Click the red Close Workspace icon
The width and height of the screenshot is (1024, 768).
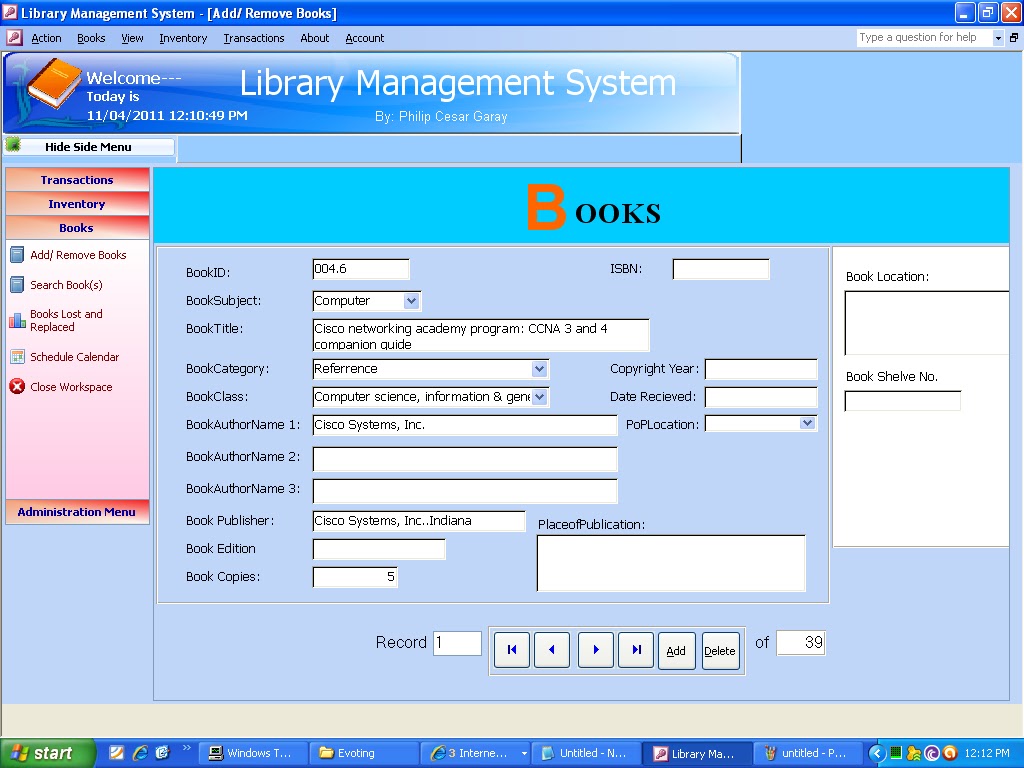click(17, 387)
